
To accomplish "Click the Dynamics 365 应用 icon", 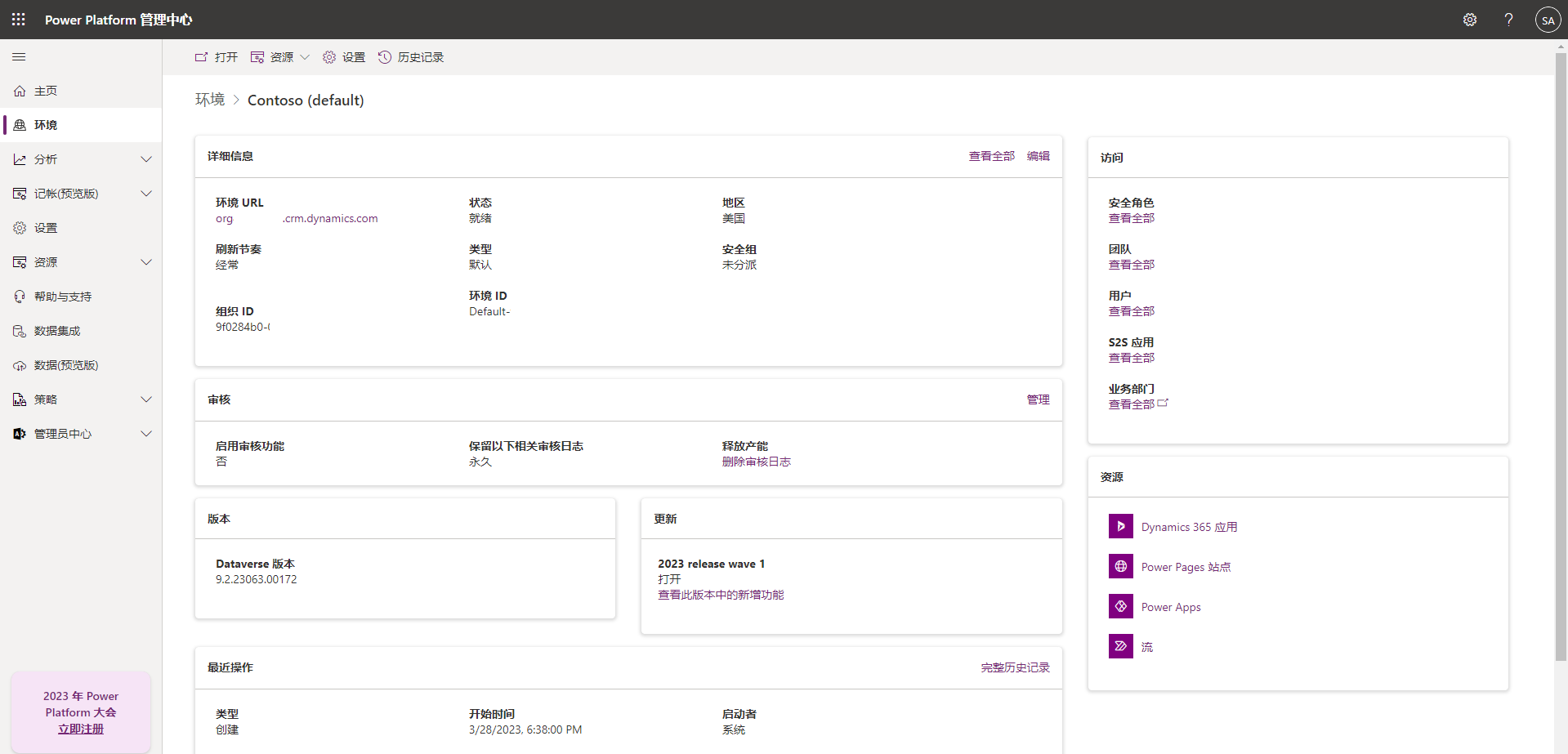I will pyautogui.click(x=1121, y=527).
